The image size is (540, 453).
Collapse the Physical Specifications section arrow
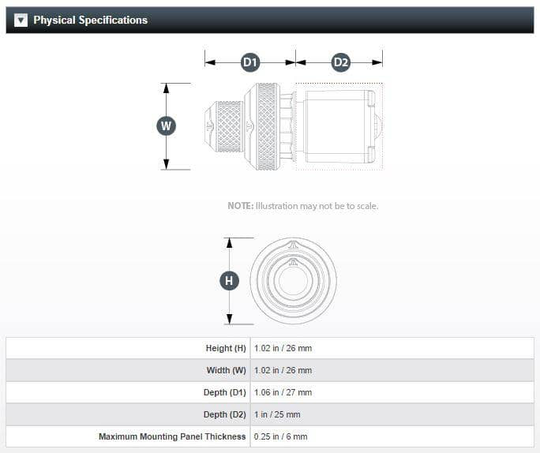pos(21,20)
